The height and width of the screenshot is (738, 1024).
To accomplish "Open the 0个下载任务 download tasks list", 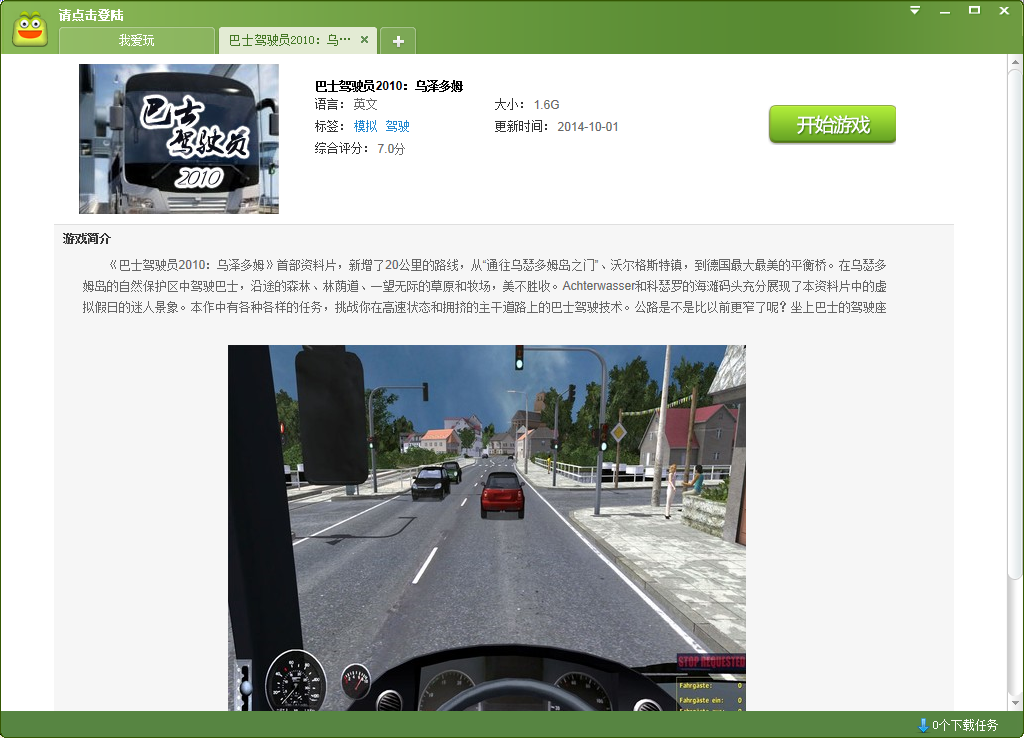I will [964, 725].
